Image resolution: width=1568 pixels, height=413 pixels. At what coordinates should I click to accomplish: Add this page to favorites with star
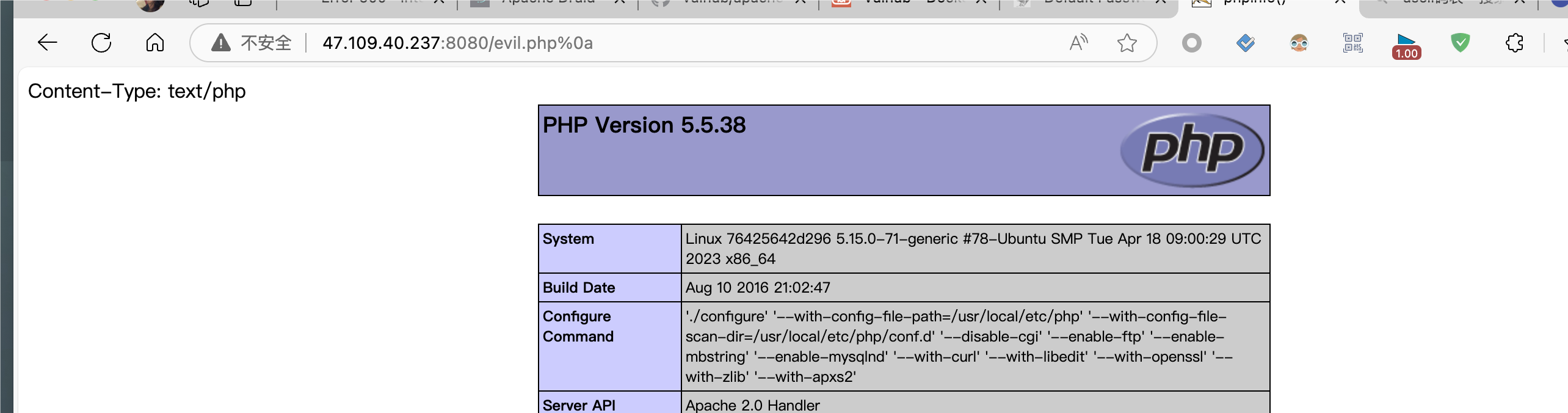click(1127, 43)
